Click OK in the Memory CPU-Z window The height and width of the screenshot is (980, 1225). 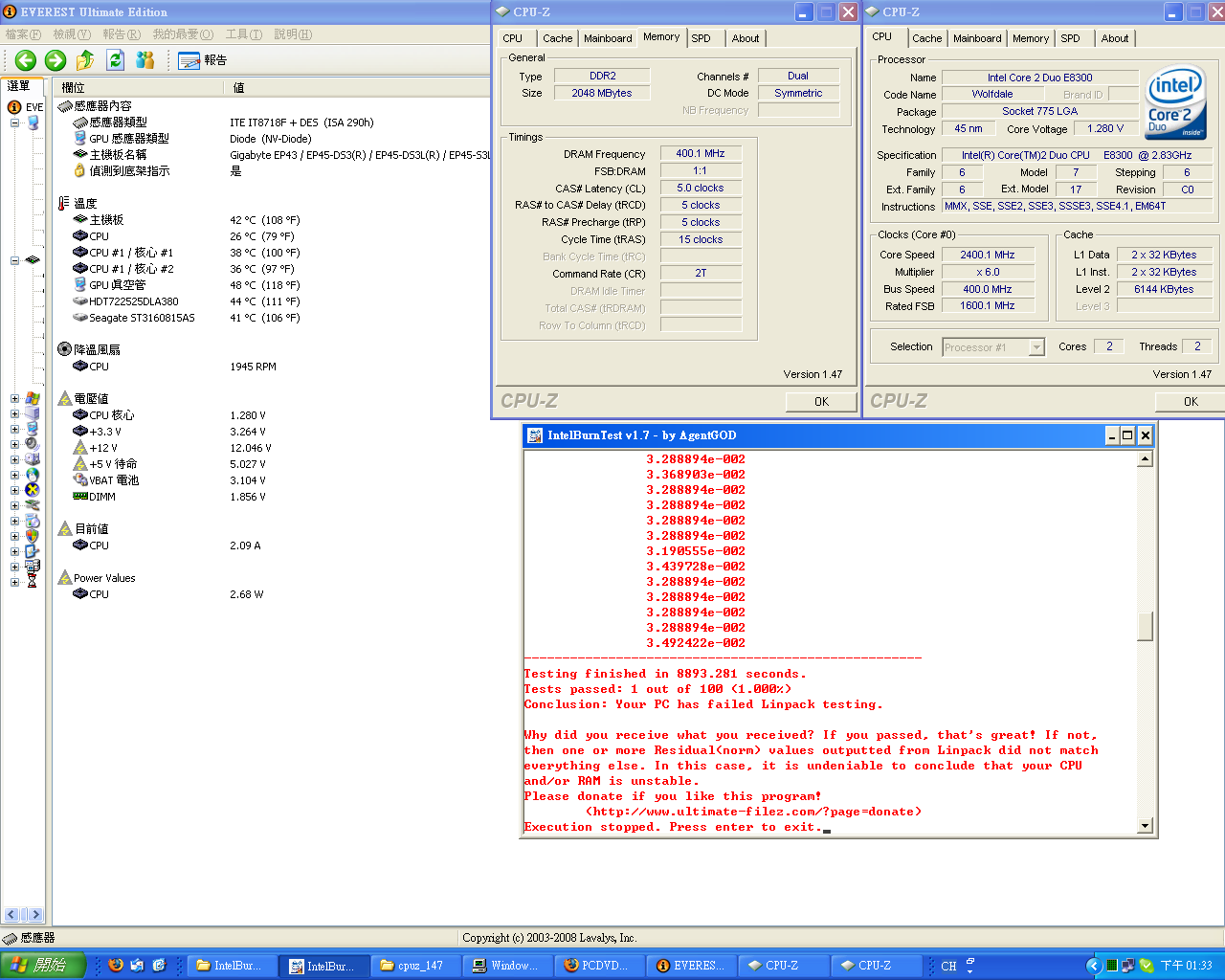coord(821,402)
